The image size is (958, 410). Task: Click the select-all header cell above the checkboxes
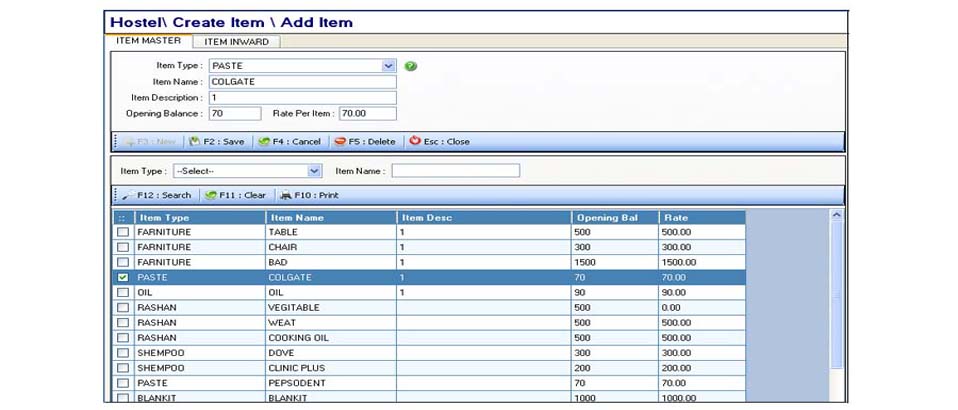[x=123, y=218]
